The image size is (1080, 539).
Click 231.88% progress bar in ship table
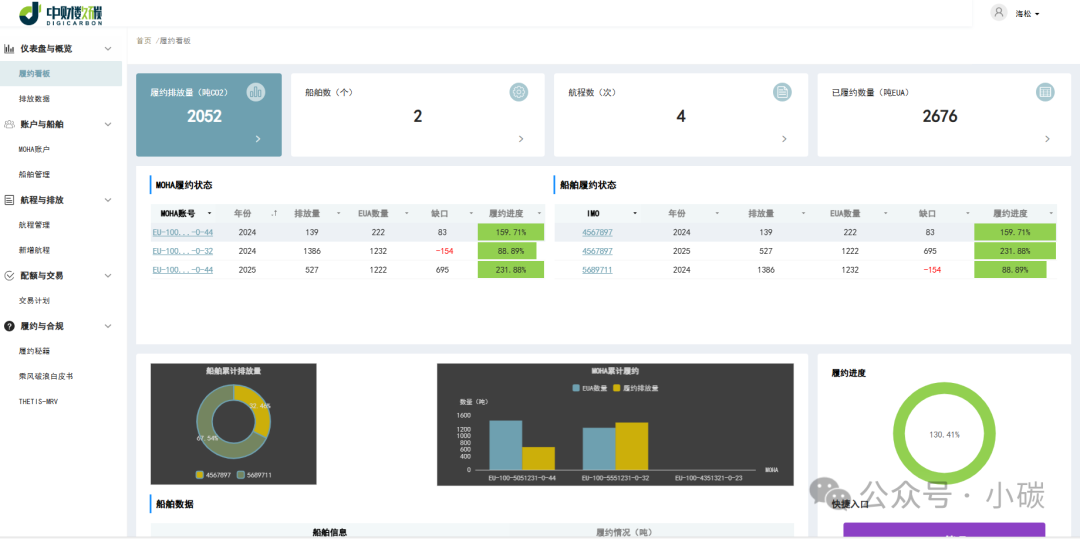click(x=1015, y=251)
